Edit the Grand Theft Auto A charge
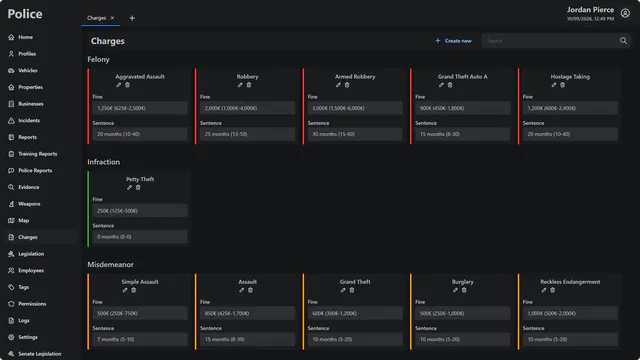The width and height of the screenshot is (640, 360). coord(441,85)
